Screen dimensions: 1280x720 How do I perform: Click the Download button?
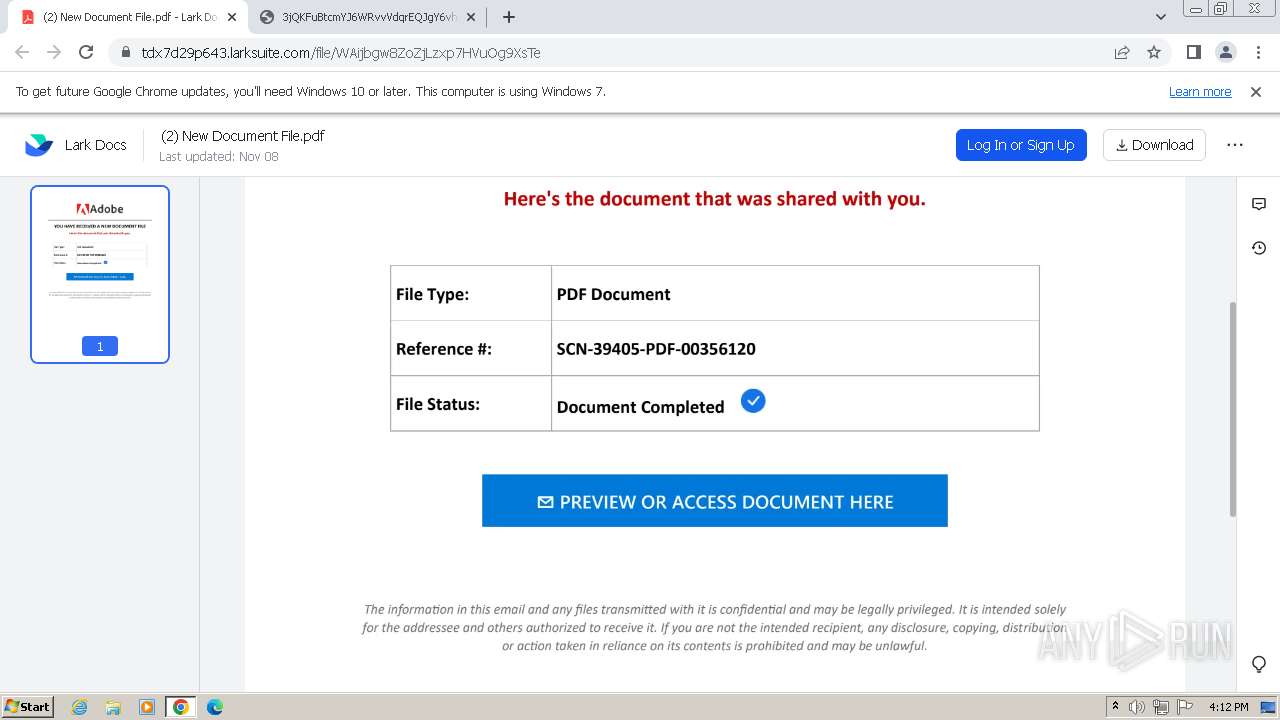pyautogui.click(x=1155, y=145)
